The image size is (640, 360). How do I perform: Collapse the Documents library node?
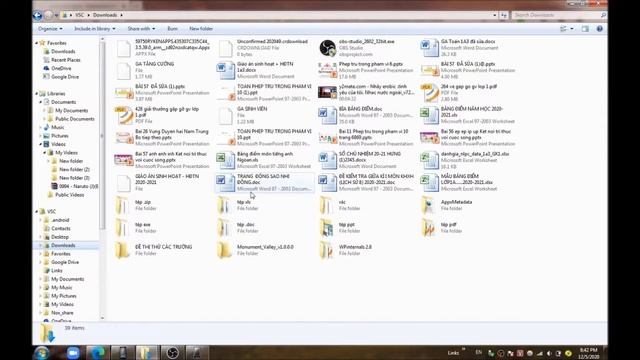41,102
